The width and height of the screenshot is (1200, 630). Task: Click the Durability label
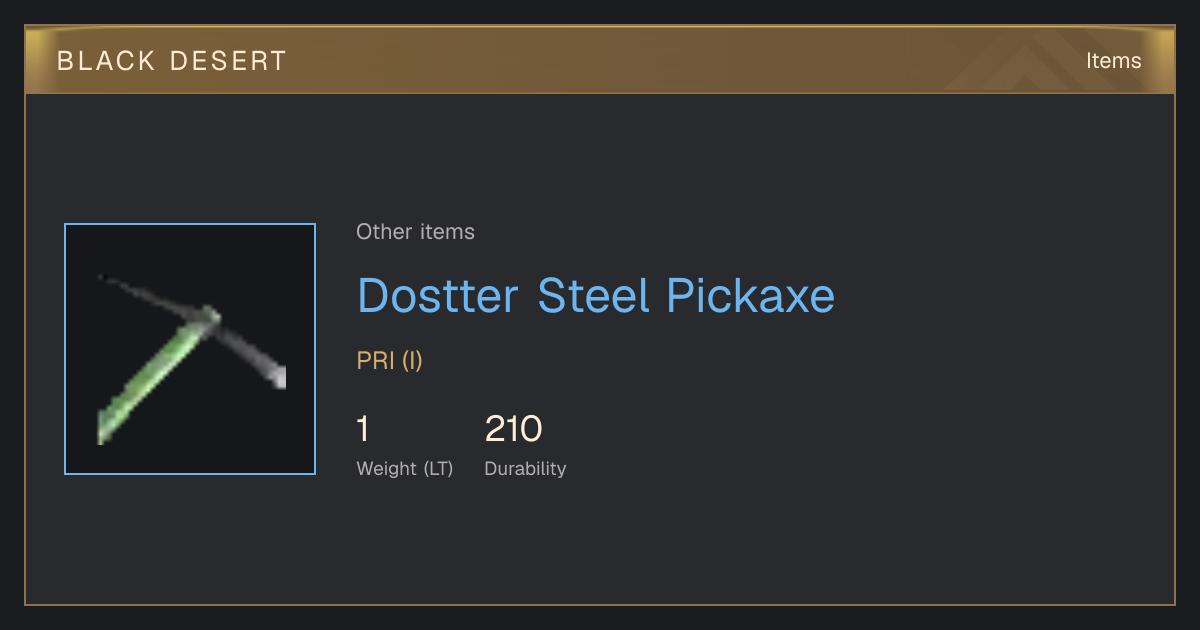point(525,468)
